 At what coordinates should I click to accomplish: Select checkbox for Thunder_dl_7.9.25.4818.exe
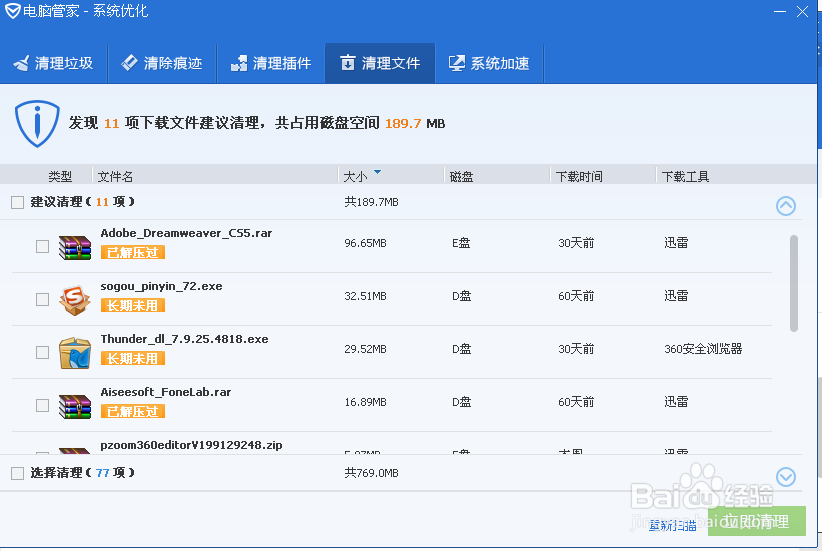coord(42,352)
